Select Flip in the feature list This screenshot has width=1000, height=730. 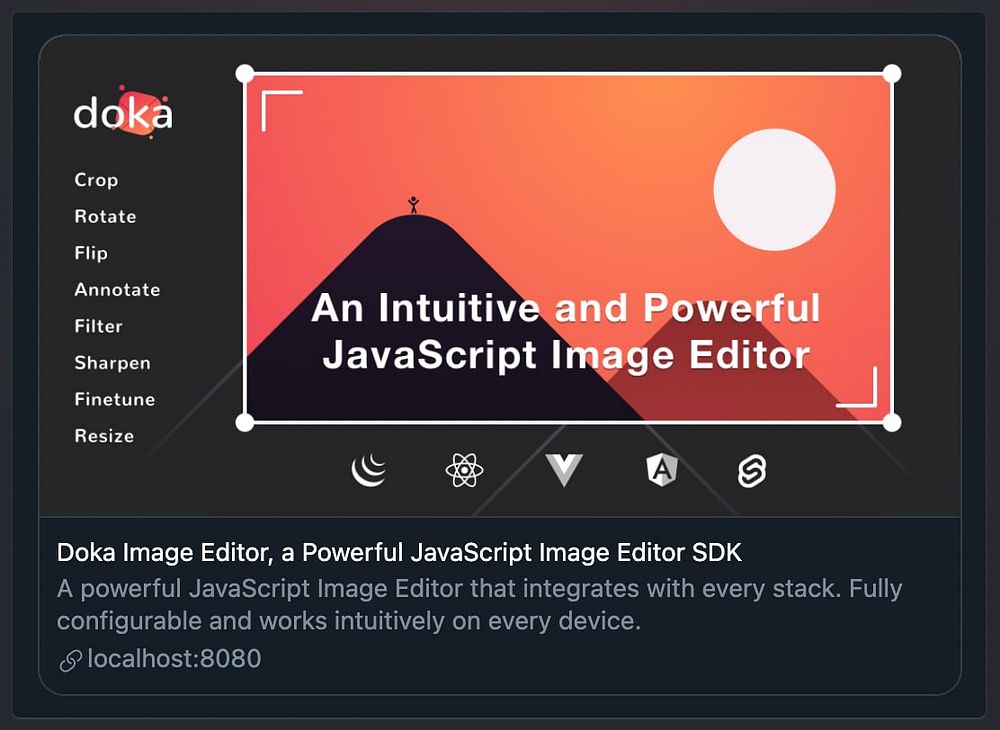[91, 253]
